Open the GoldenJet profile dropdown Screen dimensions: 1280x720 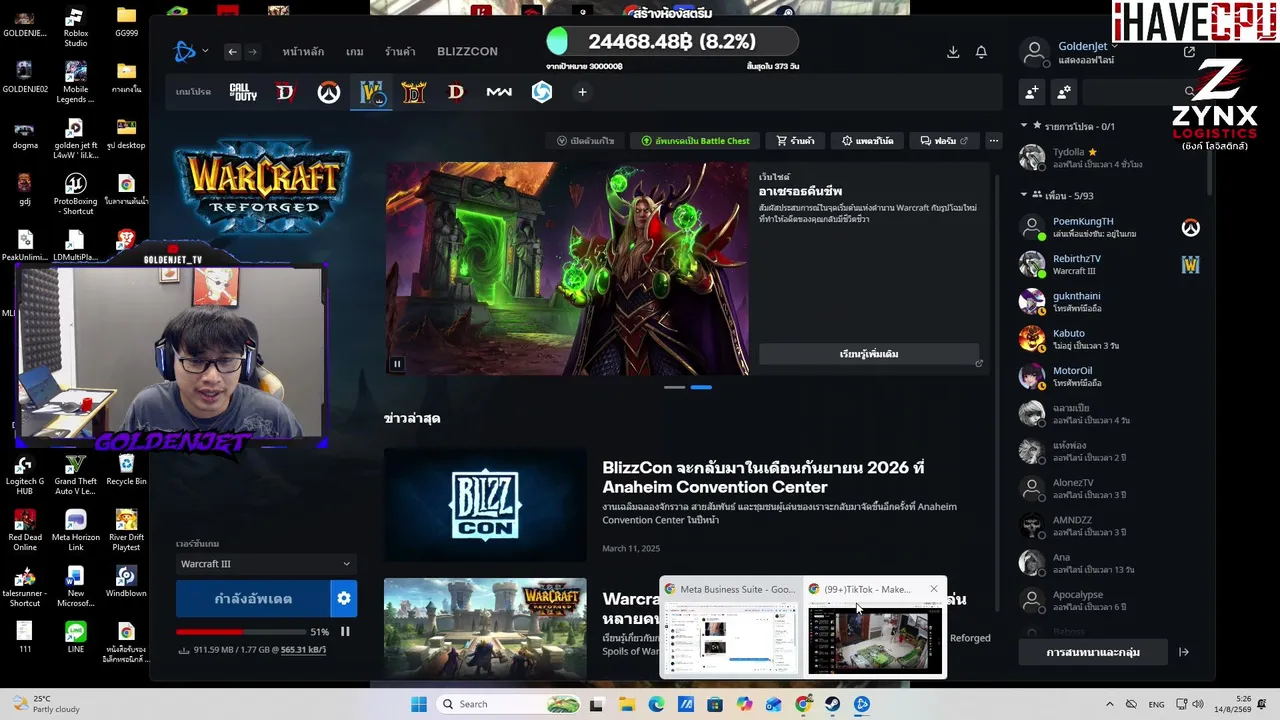coord(1086,47)
